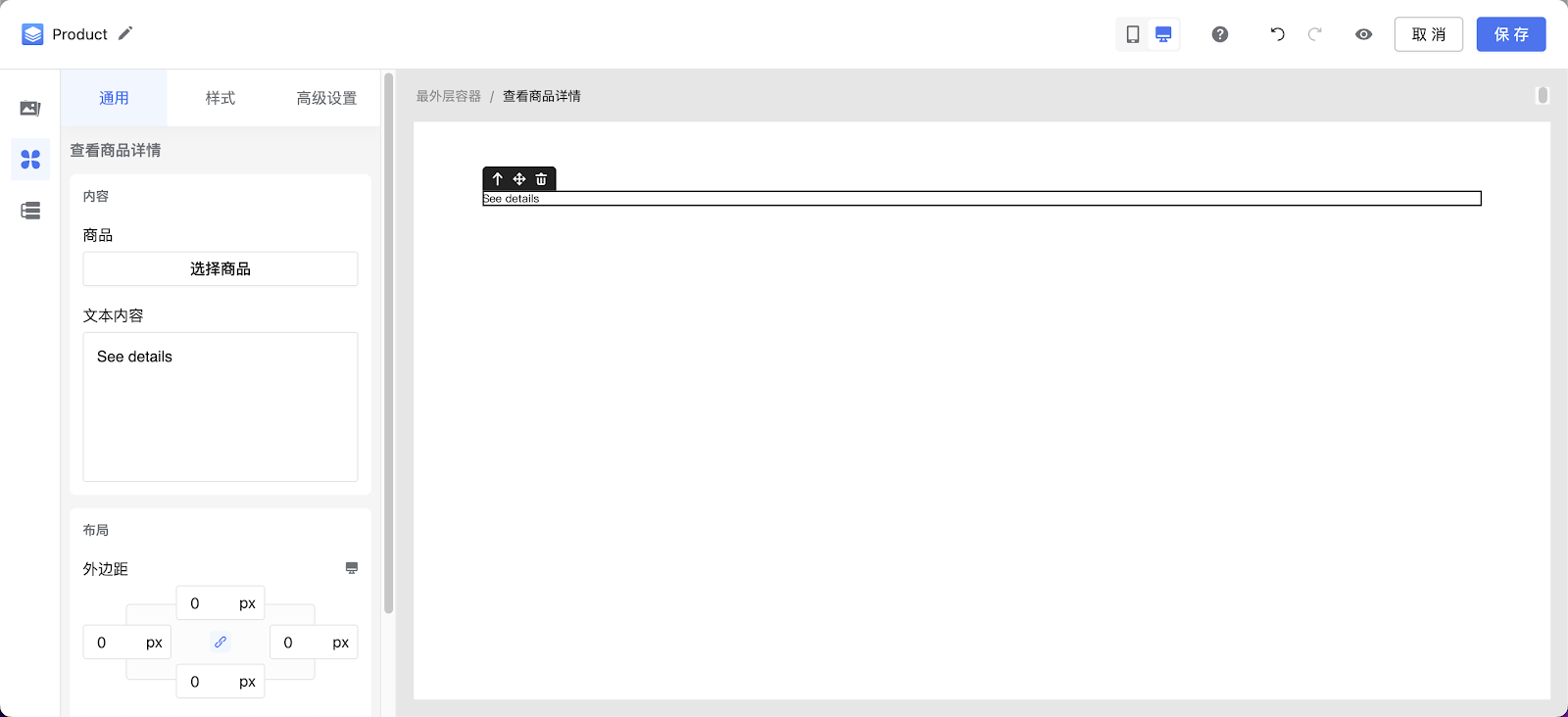Click the pencil edit icon beside Product
This screenshot has width=1568, height=717.
tap(124, 33)
